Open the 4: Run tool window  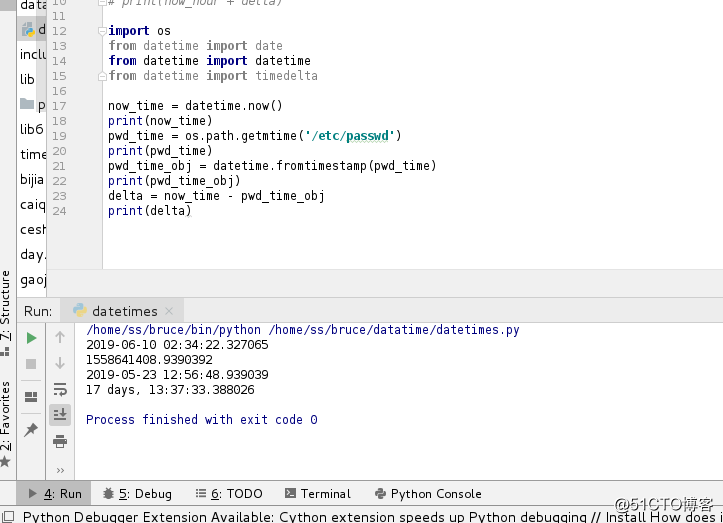click(54, 494)
